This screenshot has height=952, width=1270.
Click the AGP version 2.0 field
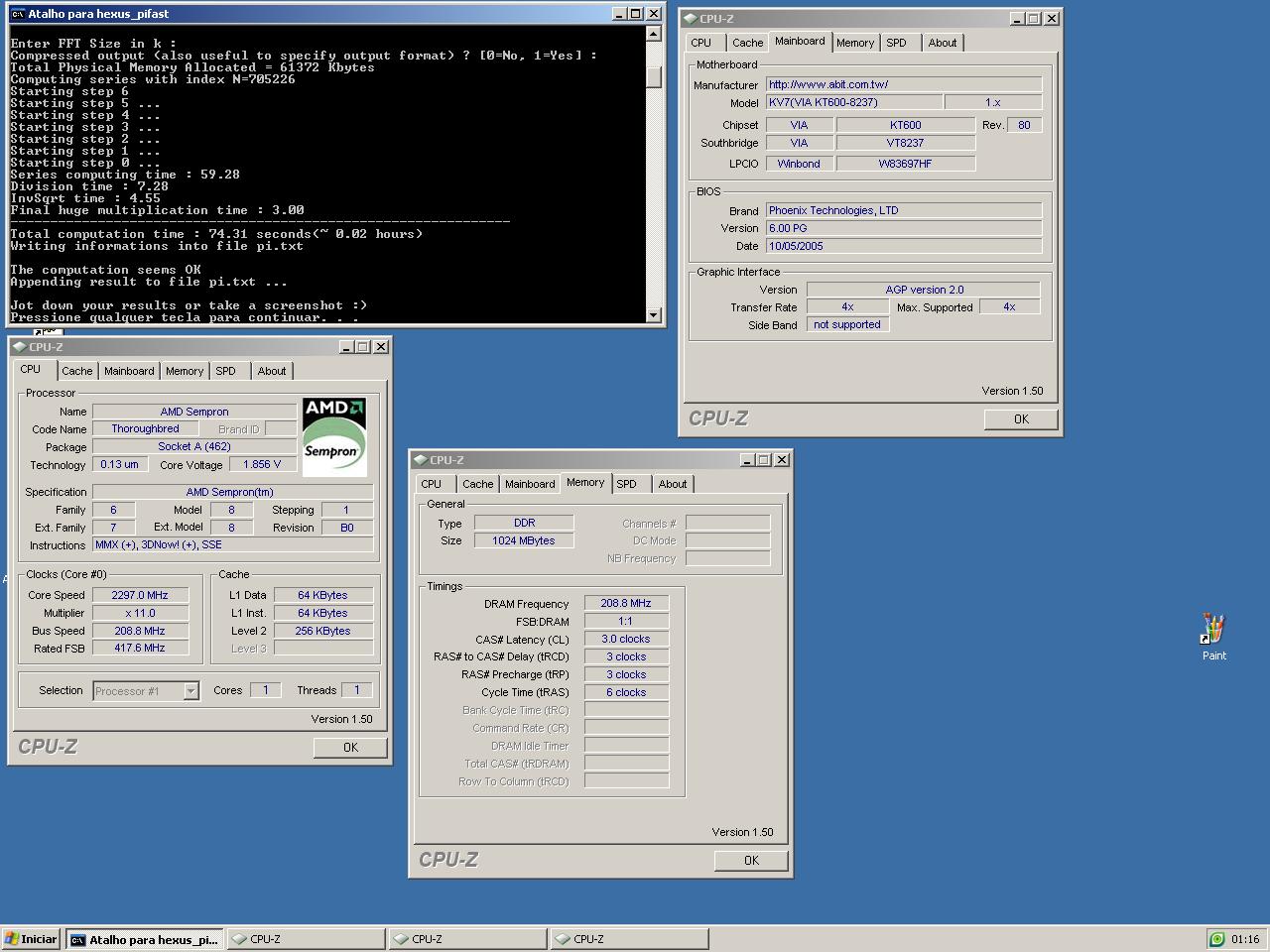click(x=924, y=291)
